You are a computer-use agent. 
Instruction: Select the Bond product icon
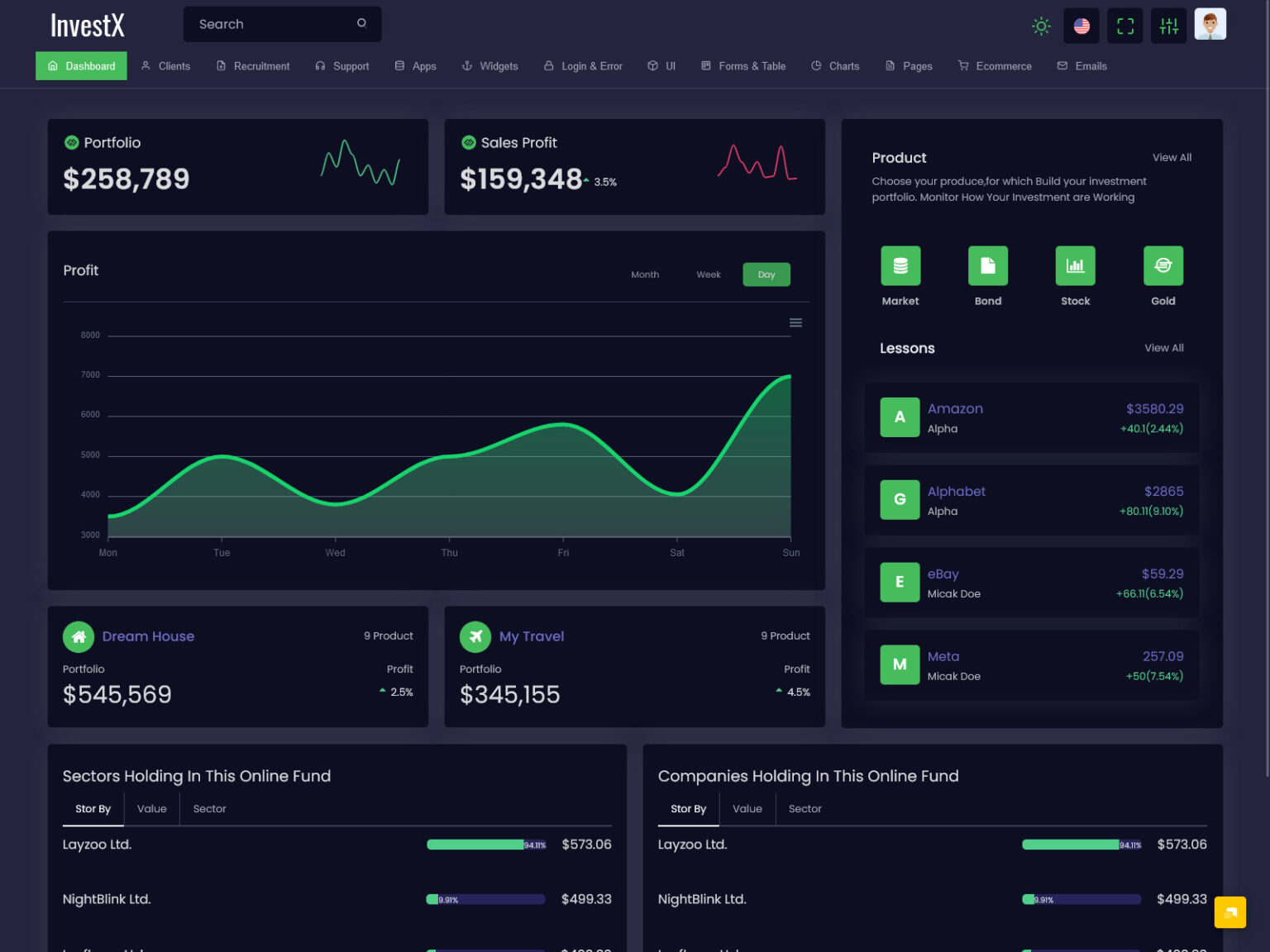pos(987,265)
